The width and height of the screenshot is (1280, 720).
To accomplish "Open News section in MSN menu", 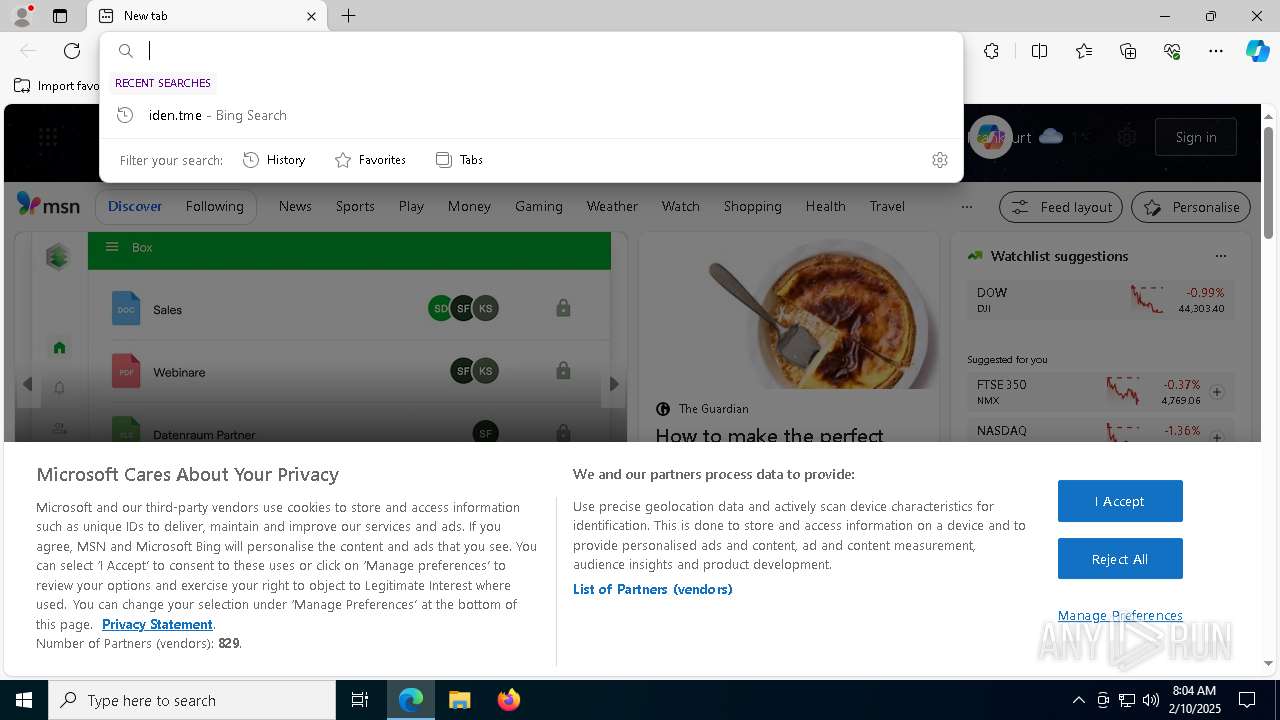I will pyautogui.click(x=295, y=206).
